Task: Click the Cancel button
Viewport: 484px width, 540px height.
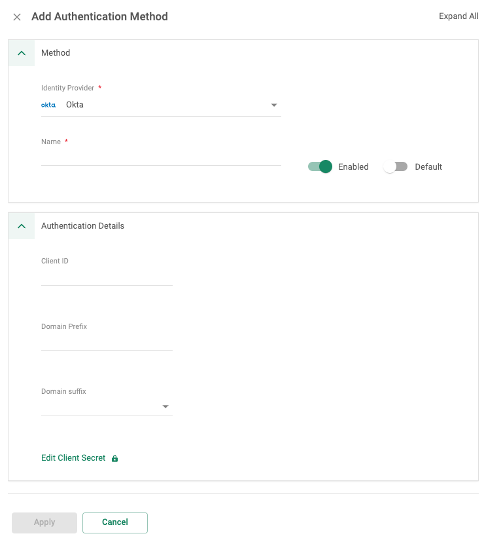Action: pyautogui.click(x=115, y=522)
